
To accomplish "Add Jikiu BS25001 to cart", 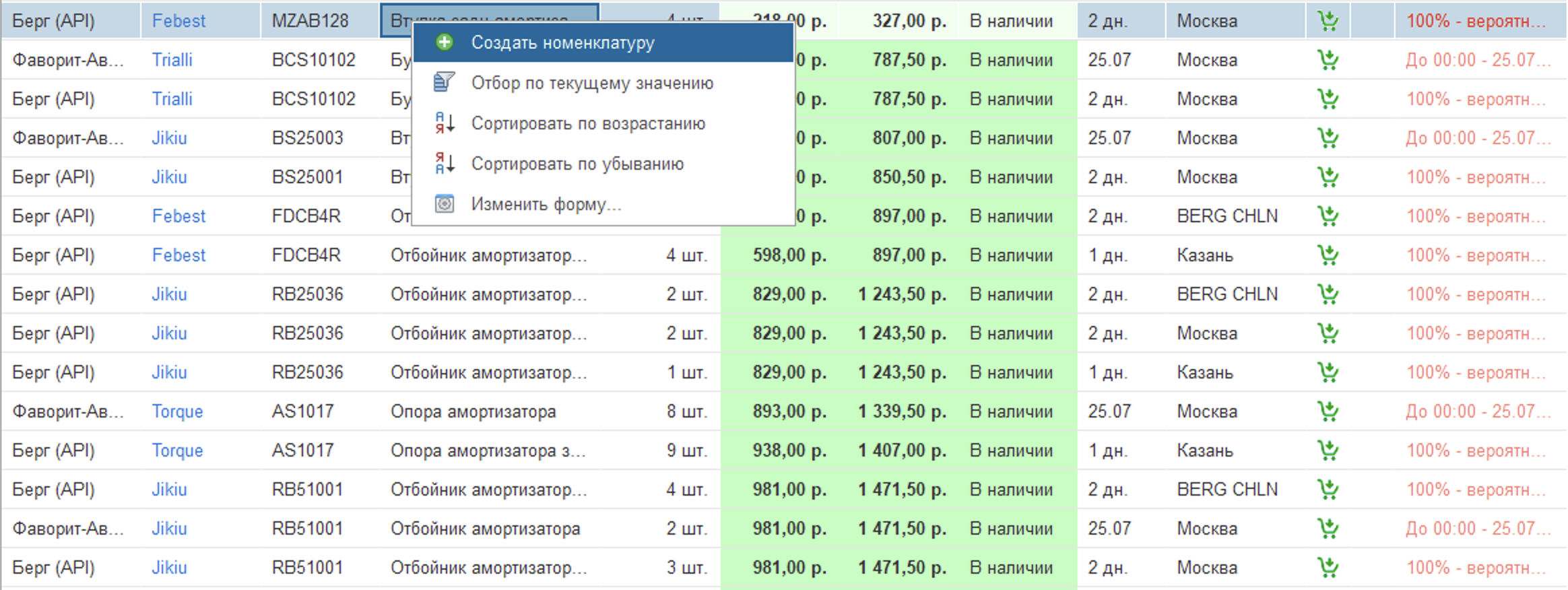I will coord(1328,177).
